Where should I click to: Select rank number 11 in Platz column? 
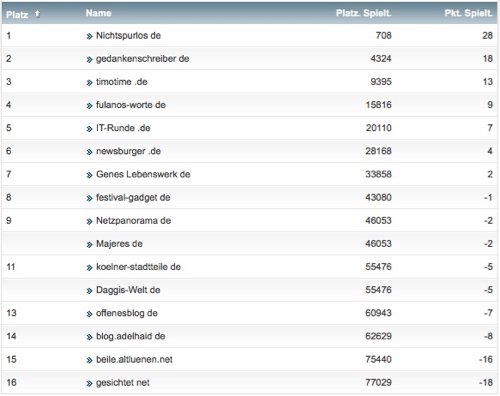pos(11,267)
